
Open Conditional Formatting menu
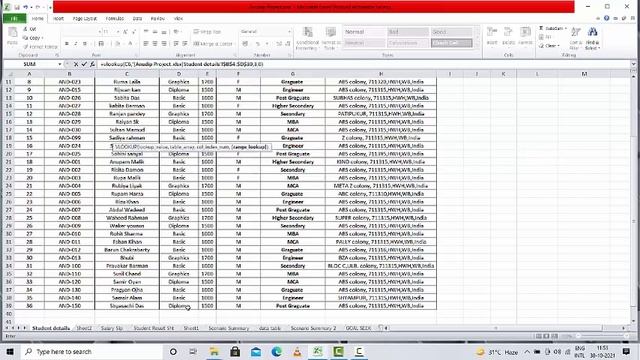pyautogui.click(x=307, y=39)
